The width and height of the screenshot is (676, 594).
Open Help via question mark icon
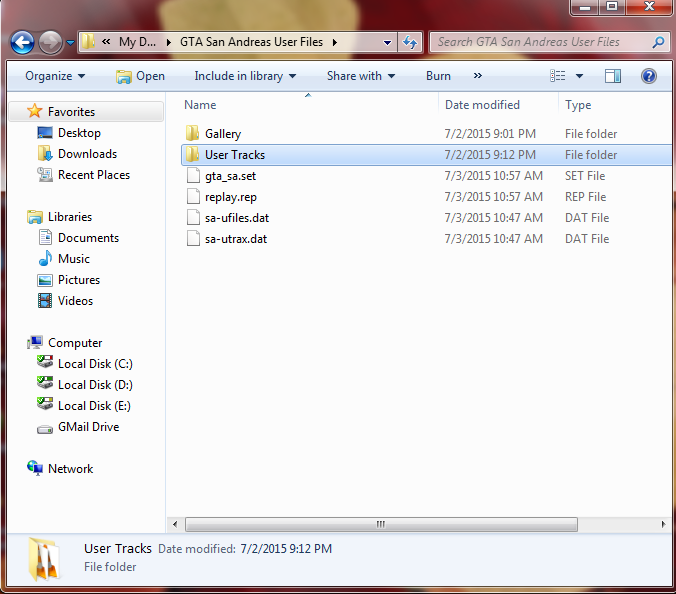coord(648,76)
